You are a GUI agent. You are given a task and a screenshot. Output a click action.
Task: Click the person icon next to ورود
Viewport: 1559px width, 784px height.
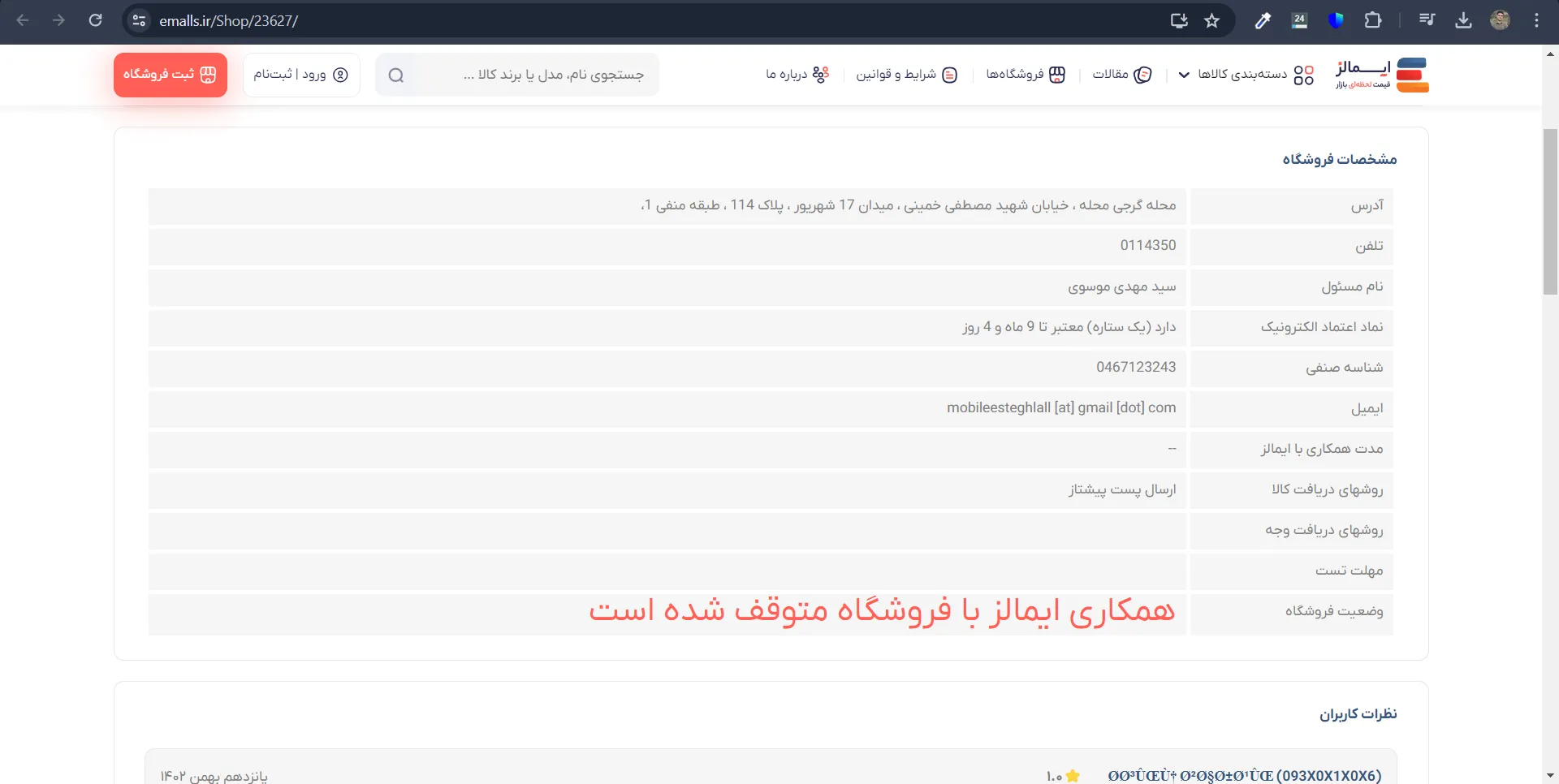pyautogui.click(x=342, y=74)
